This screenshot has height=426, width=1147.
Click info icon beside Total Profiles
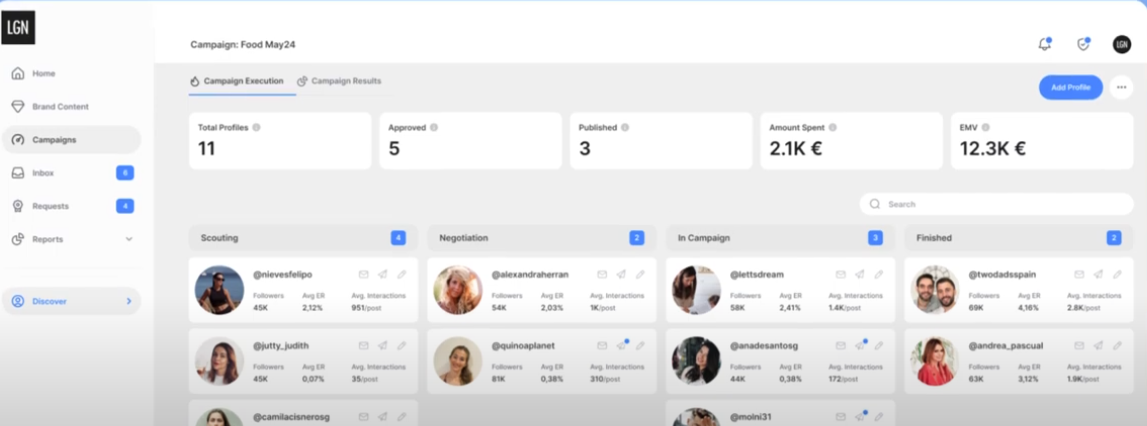point(256,127)
